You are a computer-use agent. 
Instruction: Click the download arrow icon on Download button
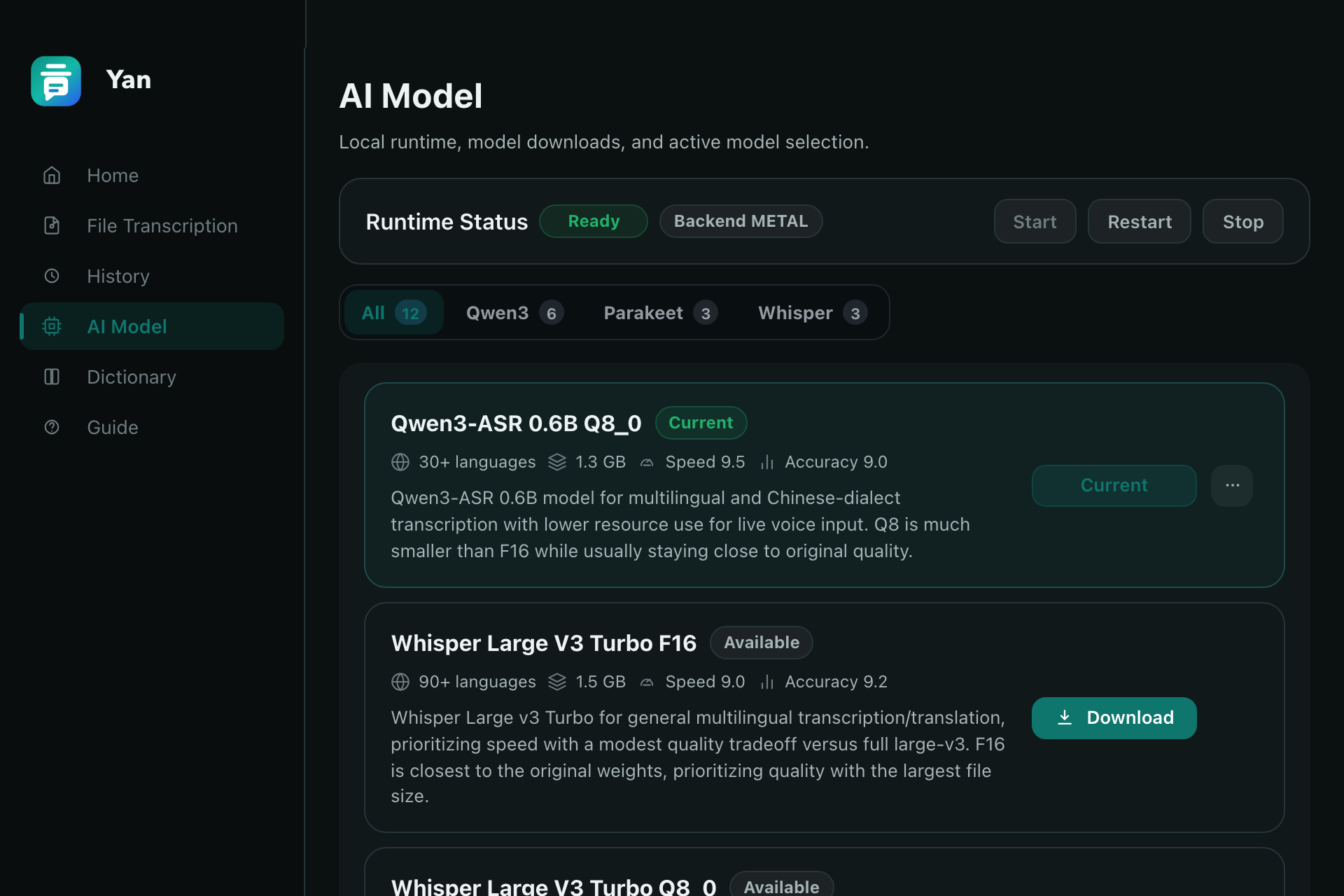click(x=1065, y=717)
